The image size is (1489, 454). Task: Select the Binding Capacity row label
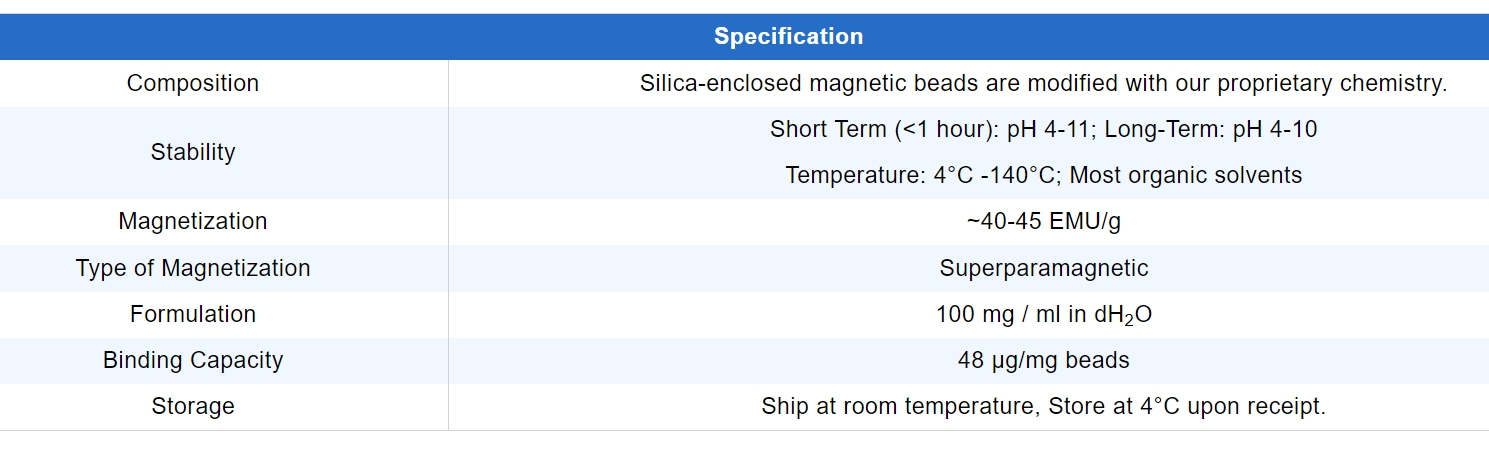193,360
